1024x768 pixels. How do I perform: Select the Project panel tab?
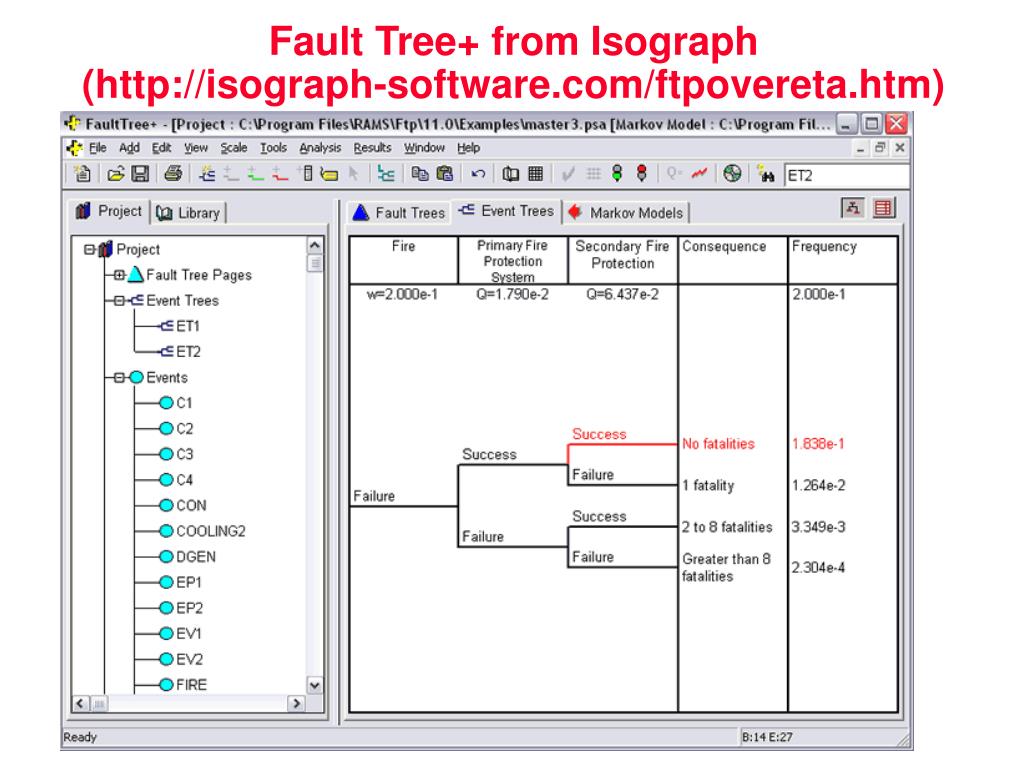pos(109,211)
